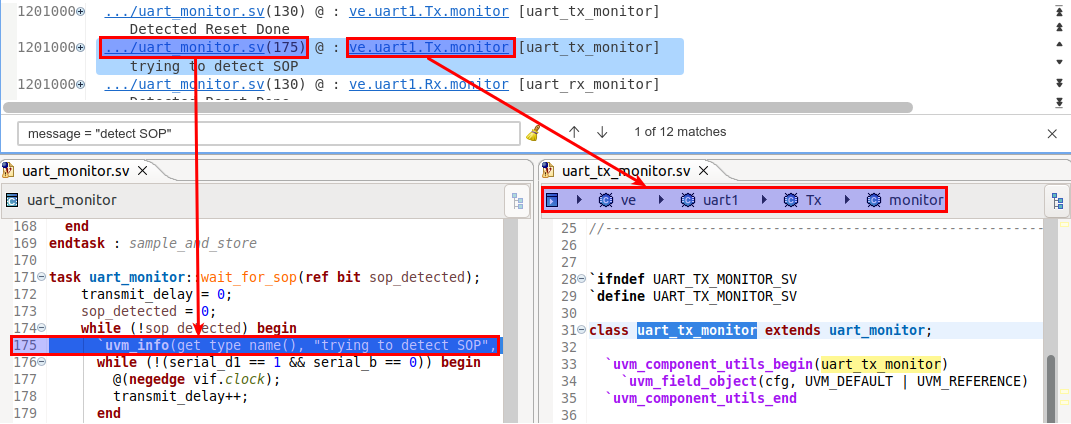This screenshot has height=424, width=1071.
Task: Close the log search bar
Action: [1053, 134]
